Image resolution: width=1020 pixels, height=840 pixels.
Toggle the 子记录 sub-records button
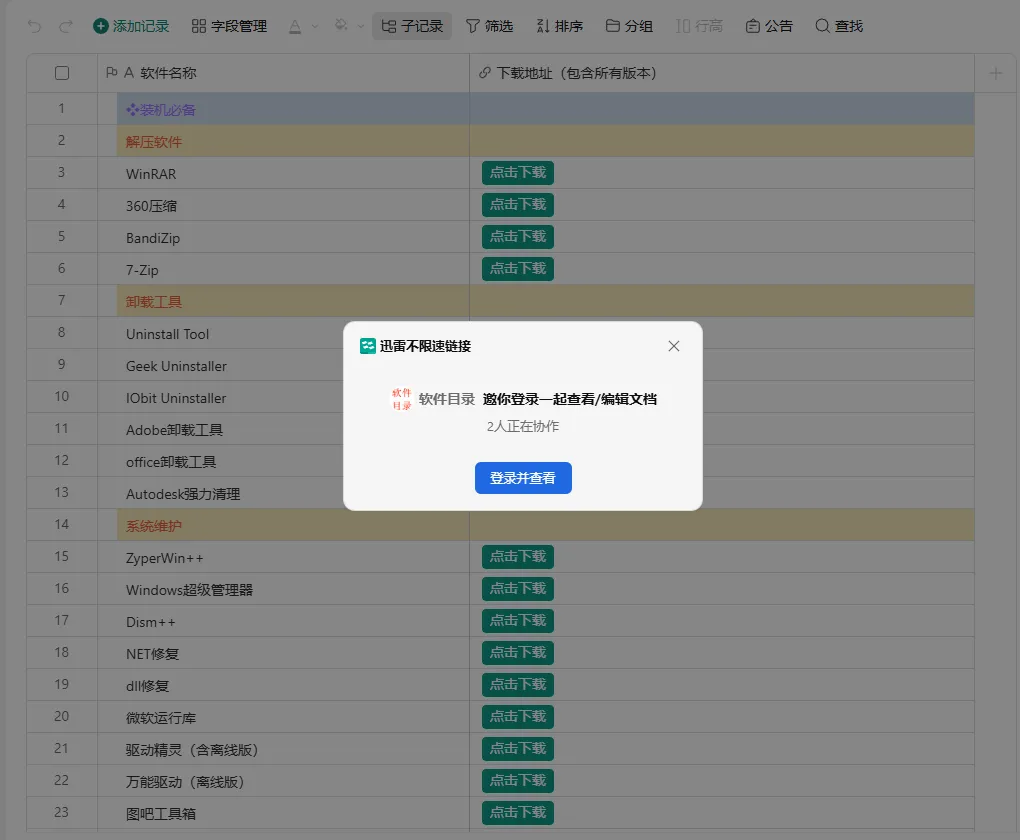click(412, 26)
